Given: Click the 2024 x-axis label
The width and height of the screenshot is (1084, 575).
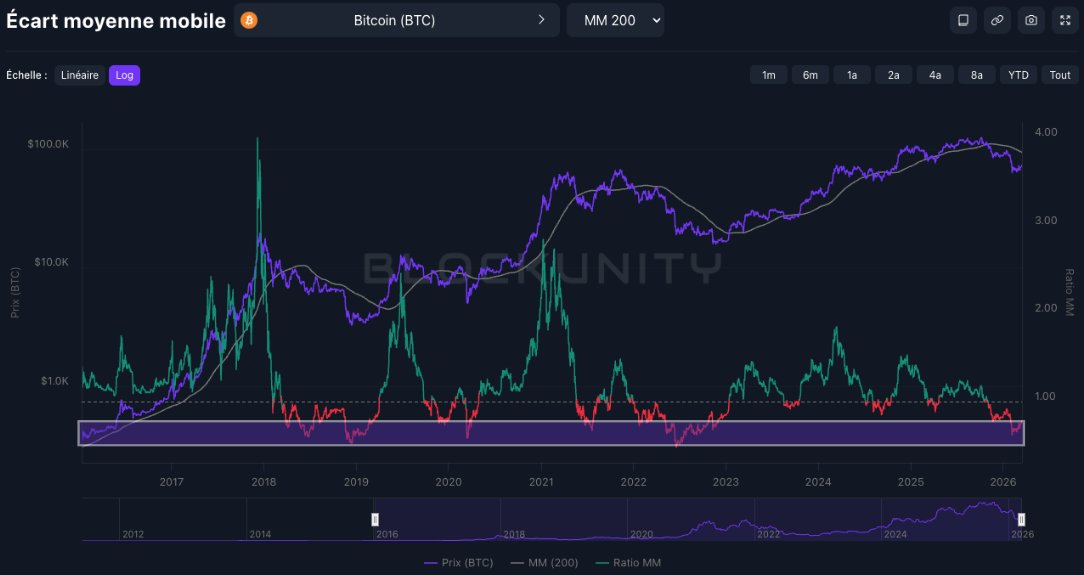Looking at the screenshot, I should click(819, 482).
